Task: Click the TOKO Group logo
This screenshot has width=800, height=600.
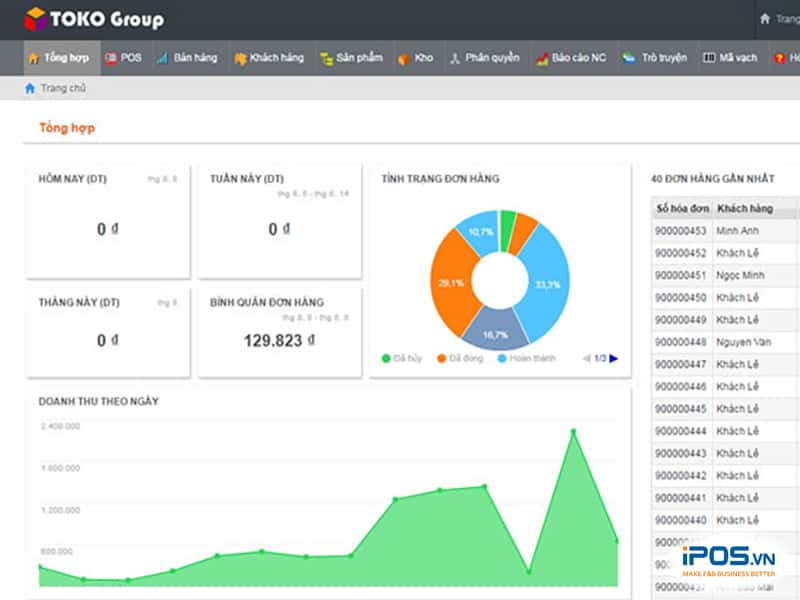Action: 94,19
